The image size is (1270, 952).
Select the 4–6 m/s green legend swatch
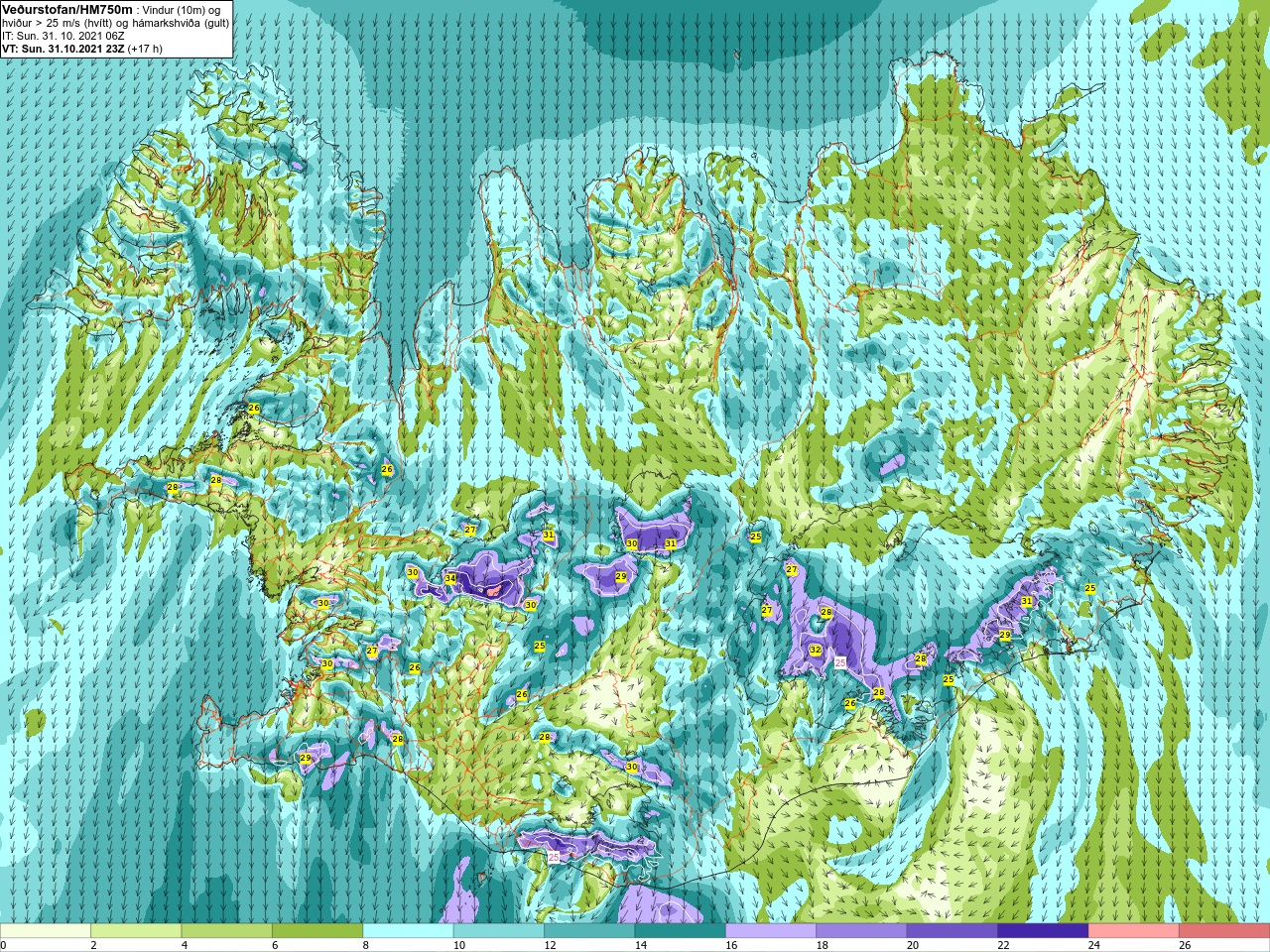pos(227,931)
